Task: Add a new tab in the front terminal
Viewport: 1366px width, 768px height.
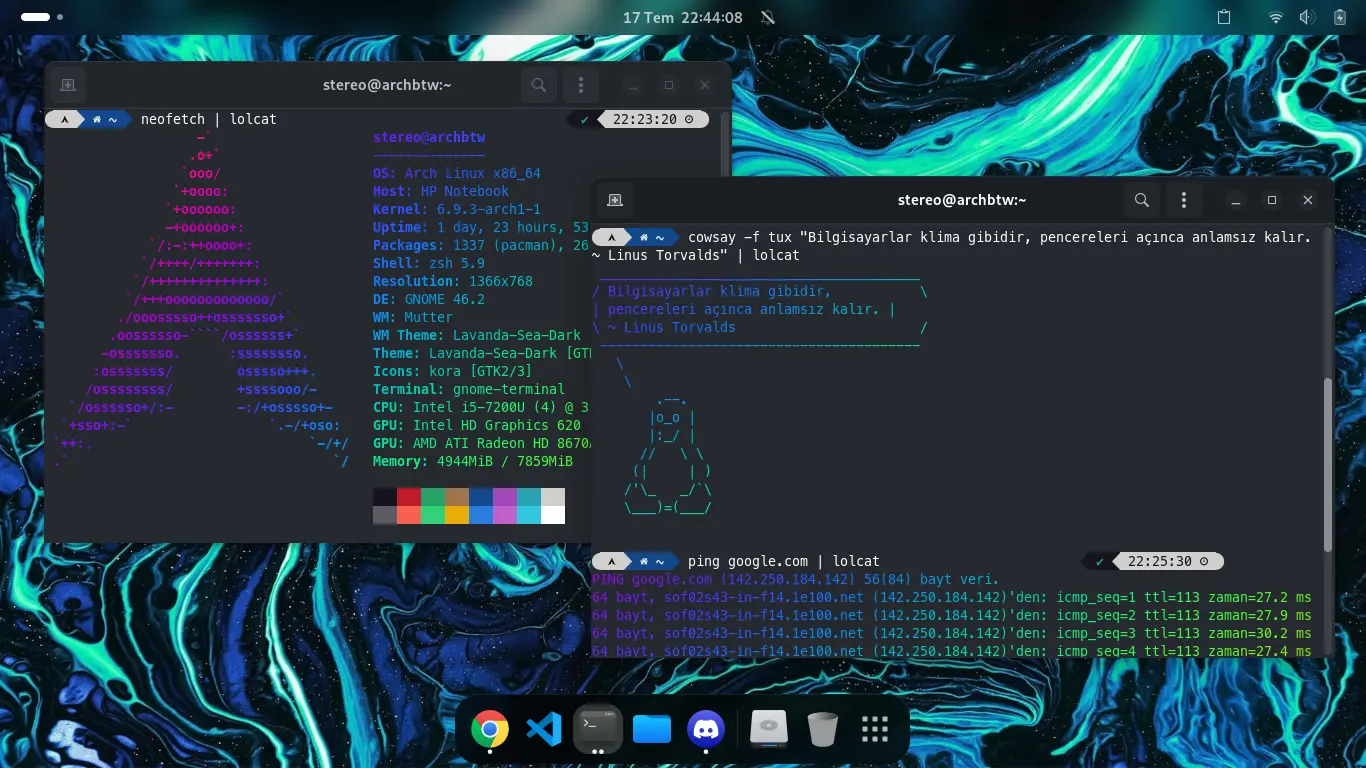Action: click(615, 200)
